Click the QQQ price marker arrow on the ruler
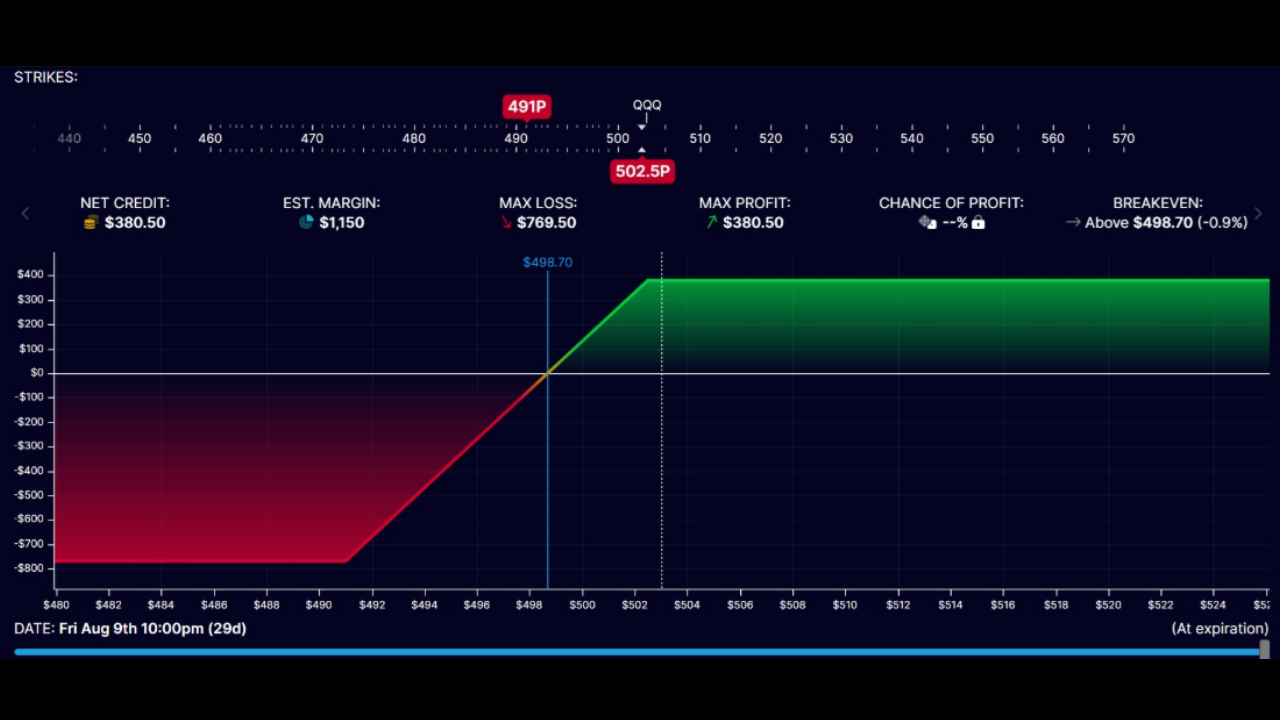This screenshot has height=720, width=1280. click(642, 125)
